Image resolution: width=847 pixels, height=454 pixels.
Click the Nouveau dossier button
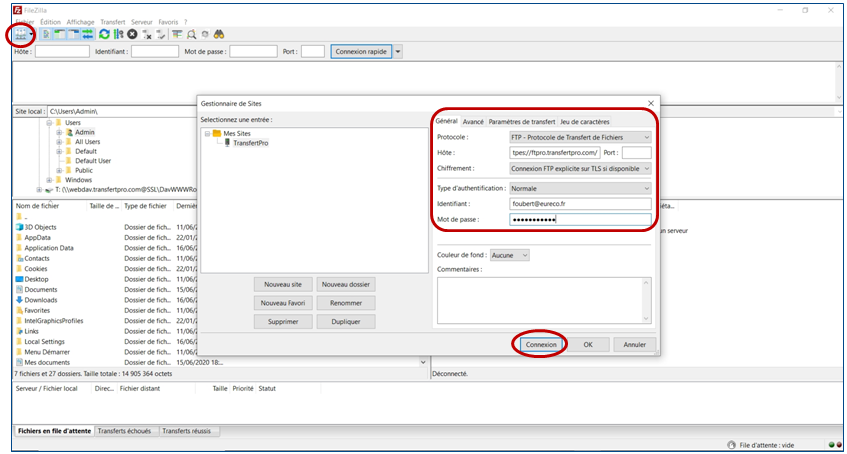tap(346, 284)
